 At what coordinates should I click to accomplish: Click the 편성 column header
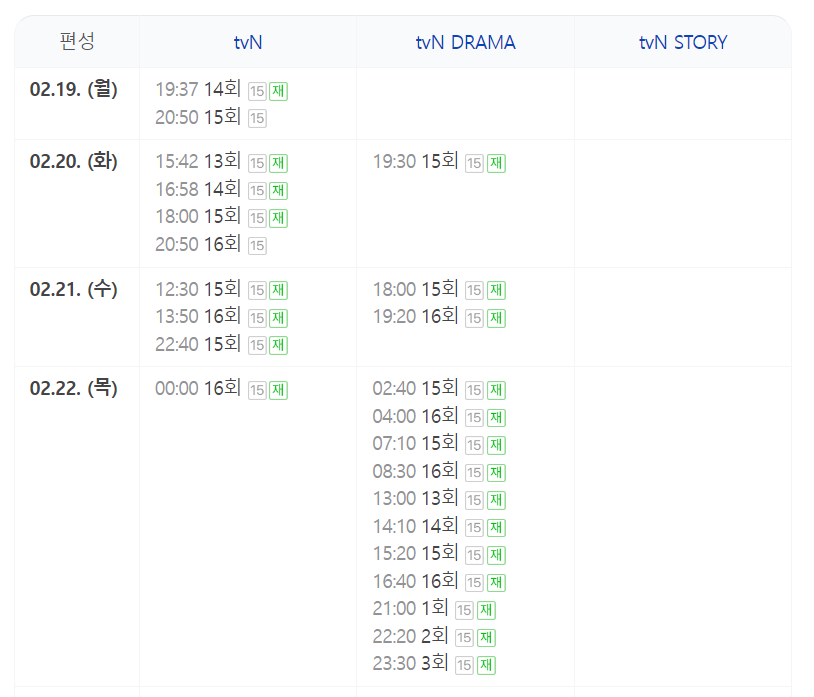coord(77,42)
